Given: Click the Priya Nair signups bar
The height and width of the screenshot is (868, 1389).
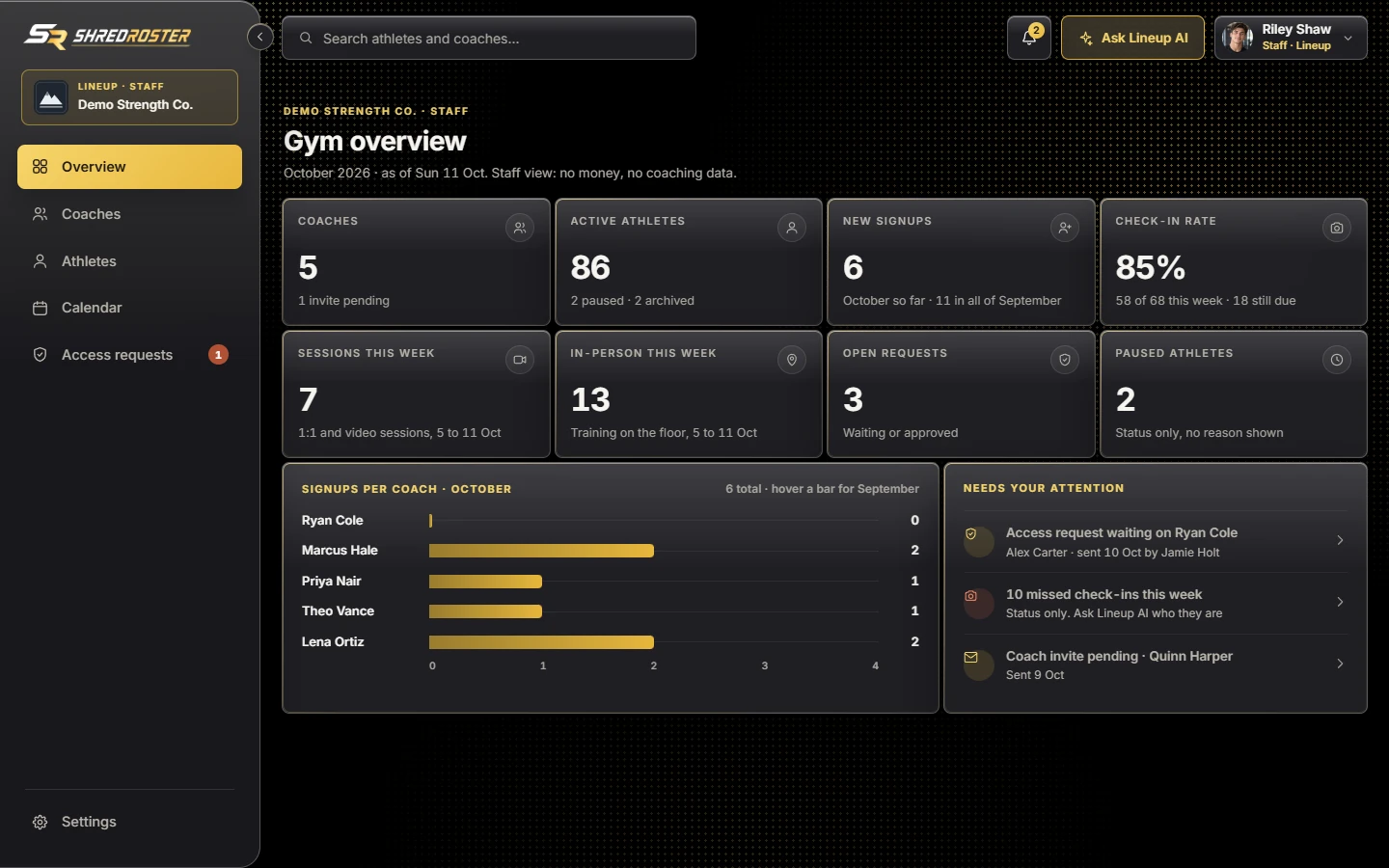Looking at the screenshot, I should [485, 582].
